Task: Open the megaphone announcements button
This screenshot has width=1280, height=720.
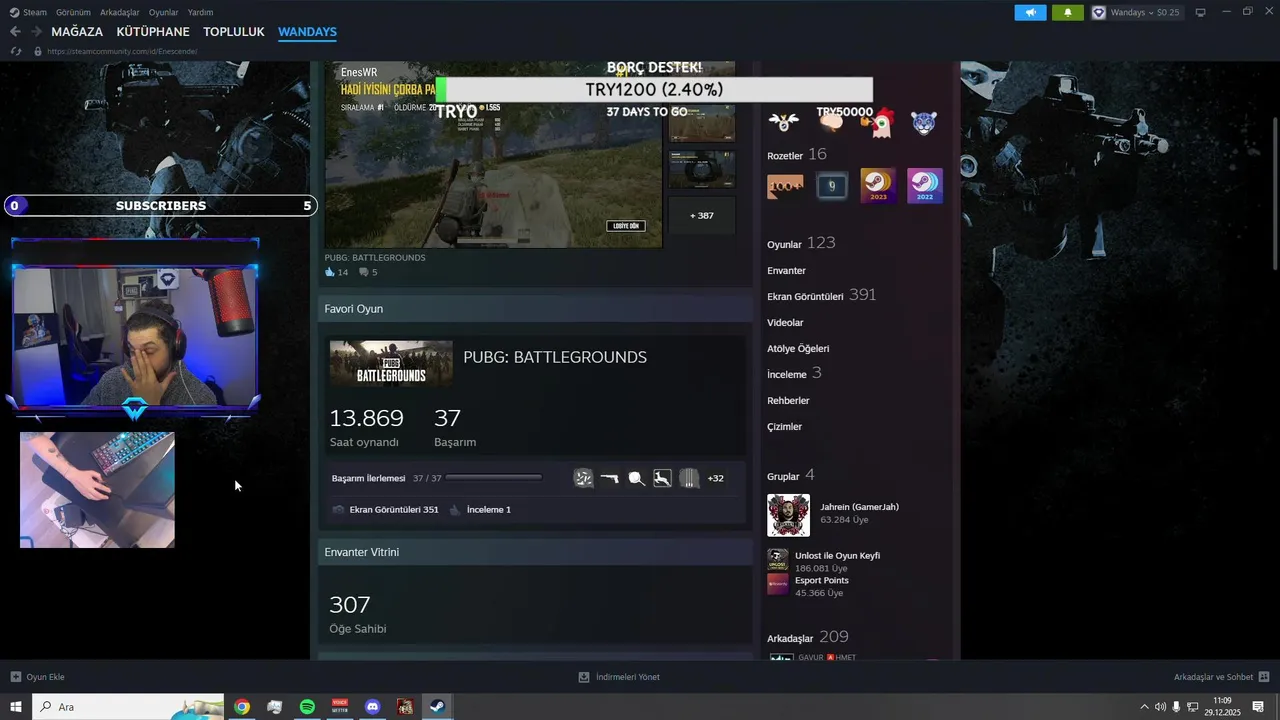Action: 1030,12
